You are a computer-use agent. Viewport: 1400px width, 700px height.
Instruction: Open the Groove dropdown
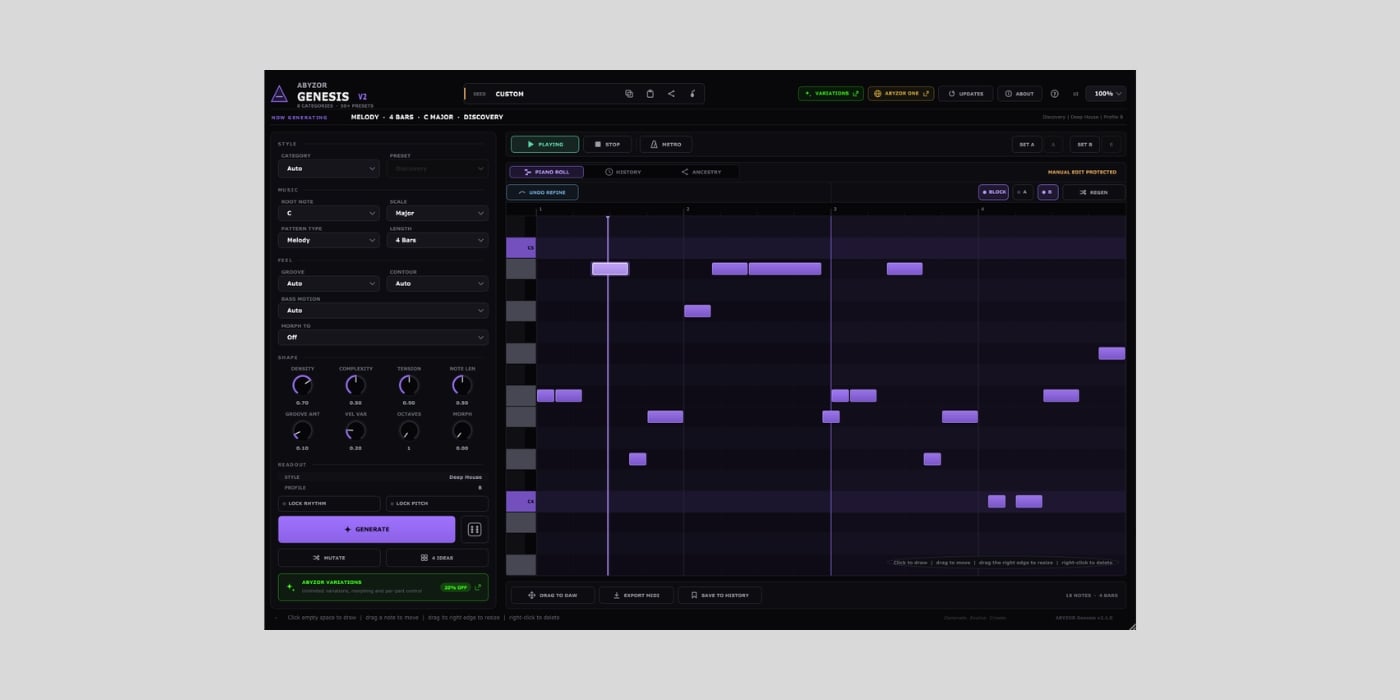tap(329, 283)
